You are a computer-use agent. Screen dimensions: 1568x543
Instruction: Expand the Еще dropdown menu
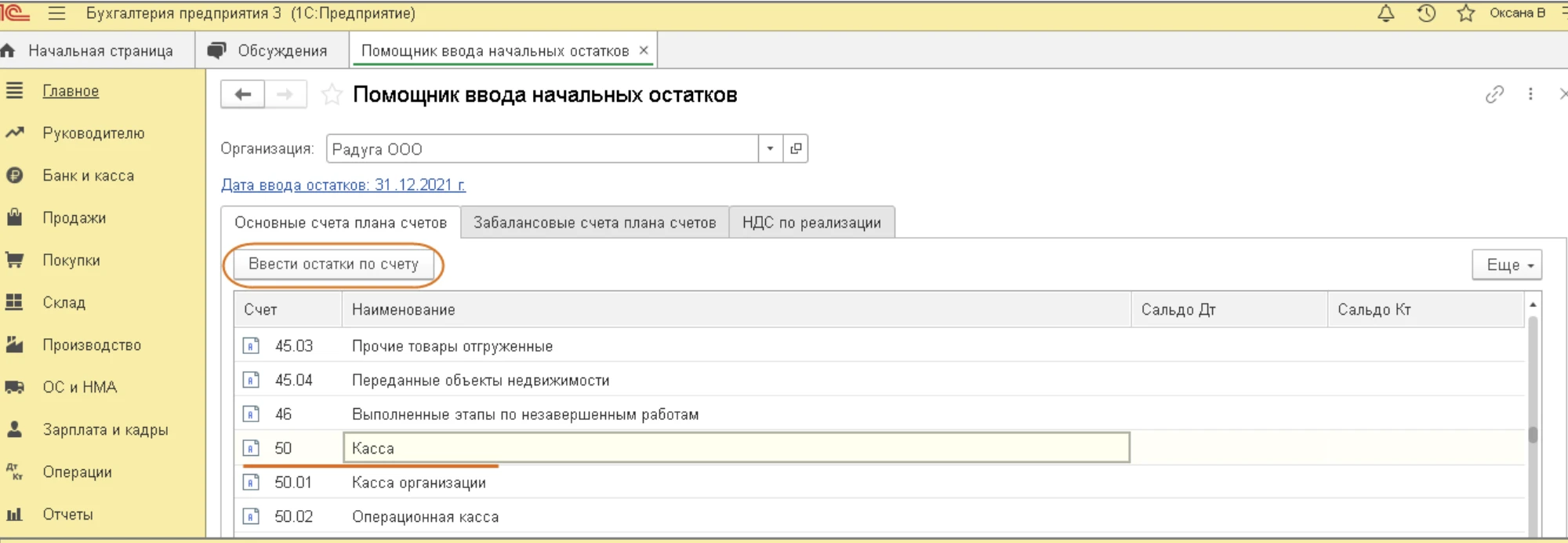[1507, 265]
